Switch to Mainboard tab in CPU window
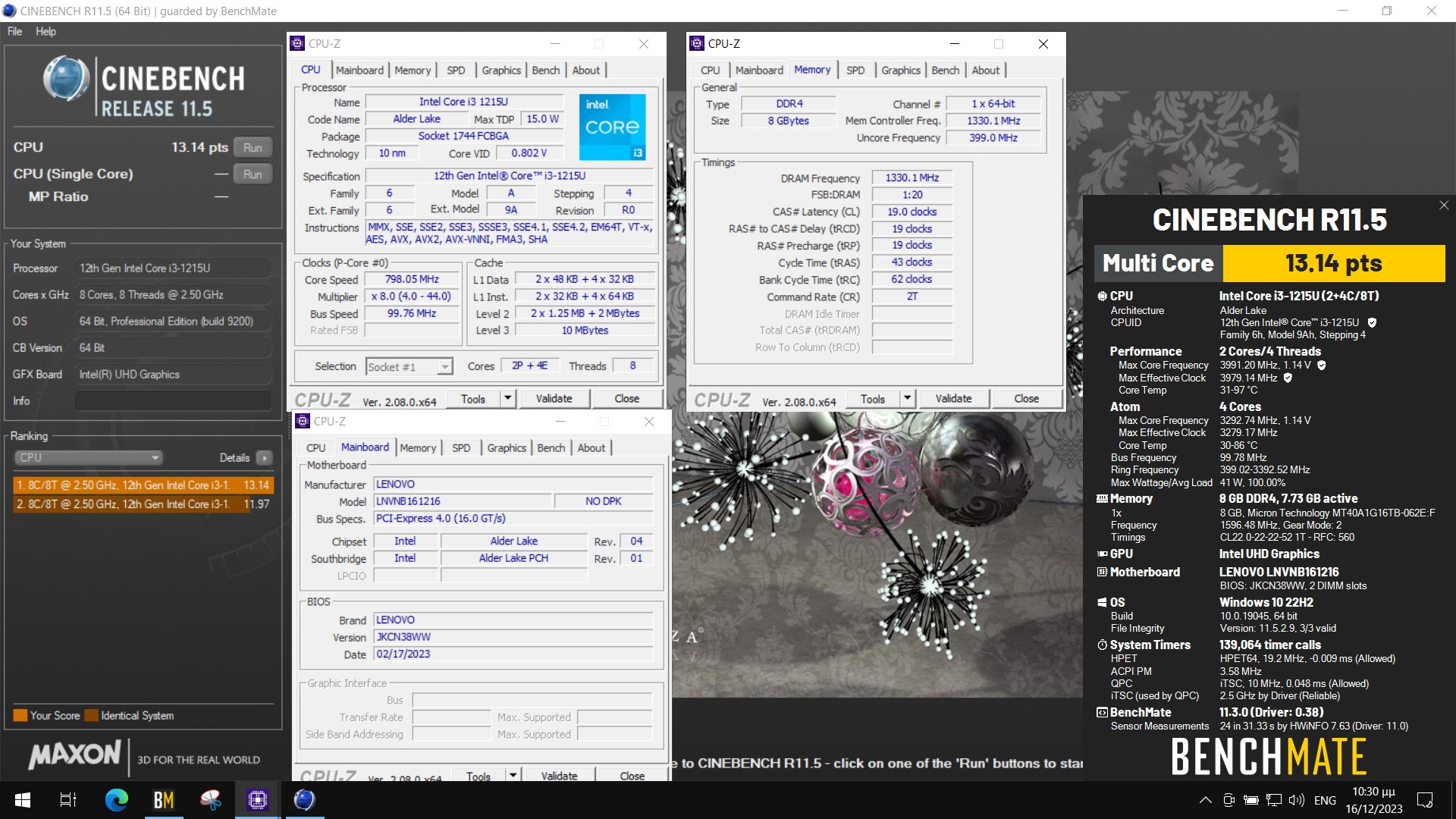The image size is (1456, 819). point(359,70)
